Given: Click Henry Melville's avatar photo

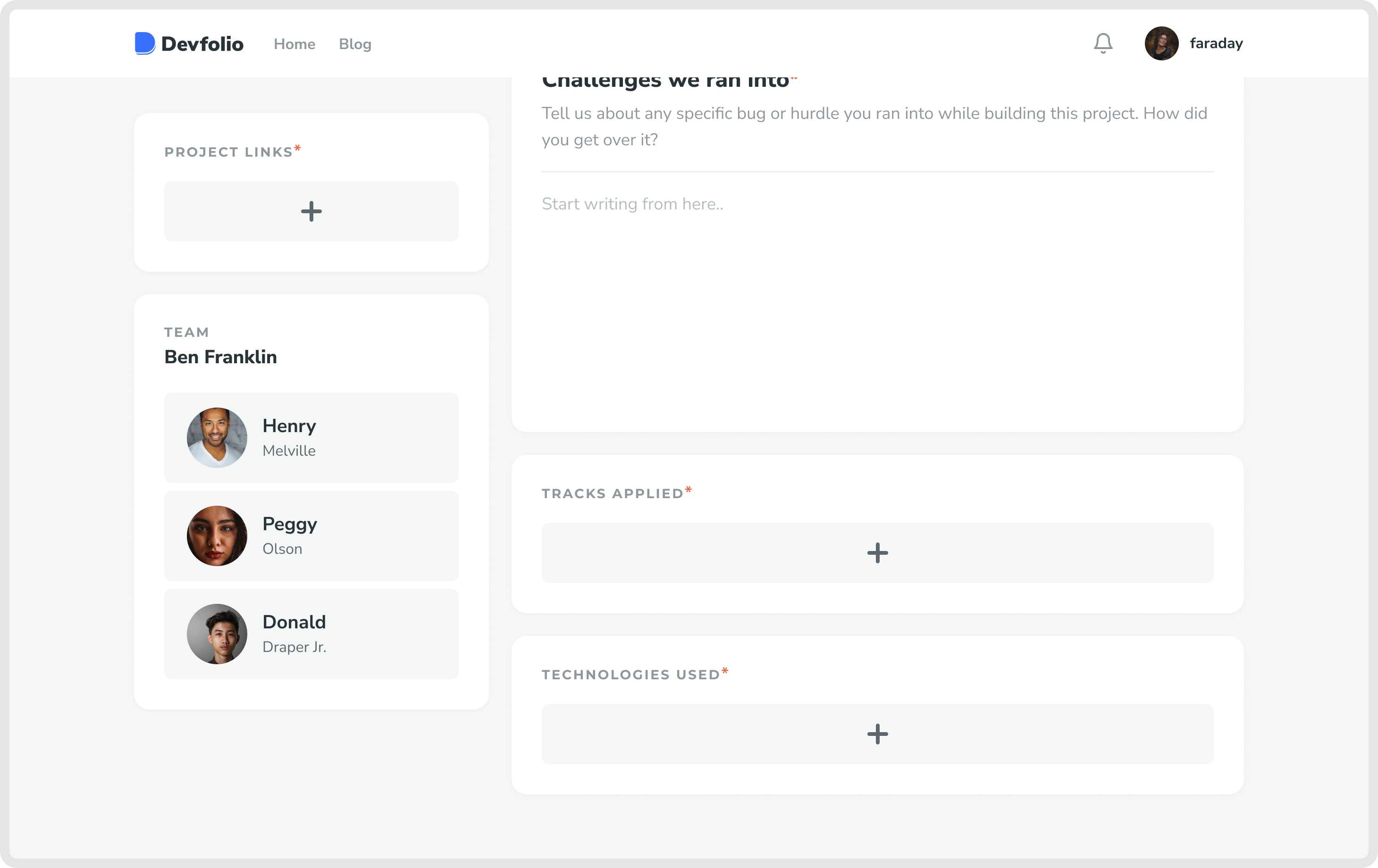Looking at the screenshot, I should coord(217,438).
